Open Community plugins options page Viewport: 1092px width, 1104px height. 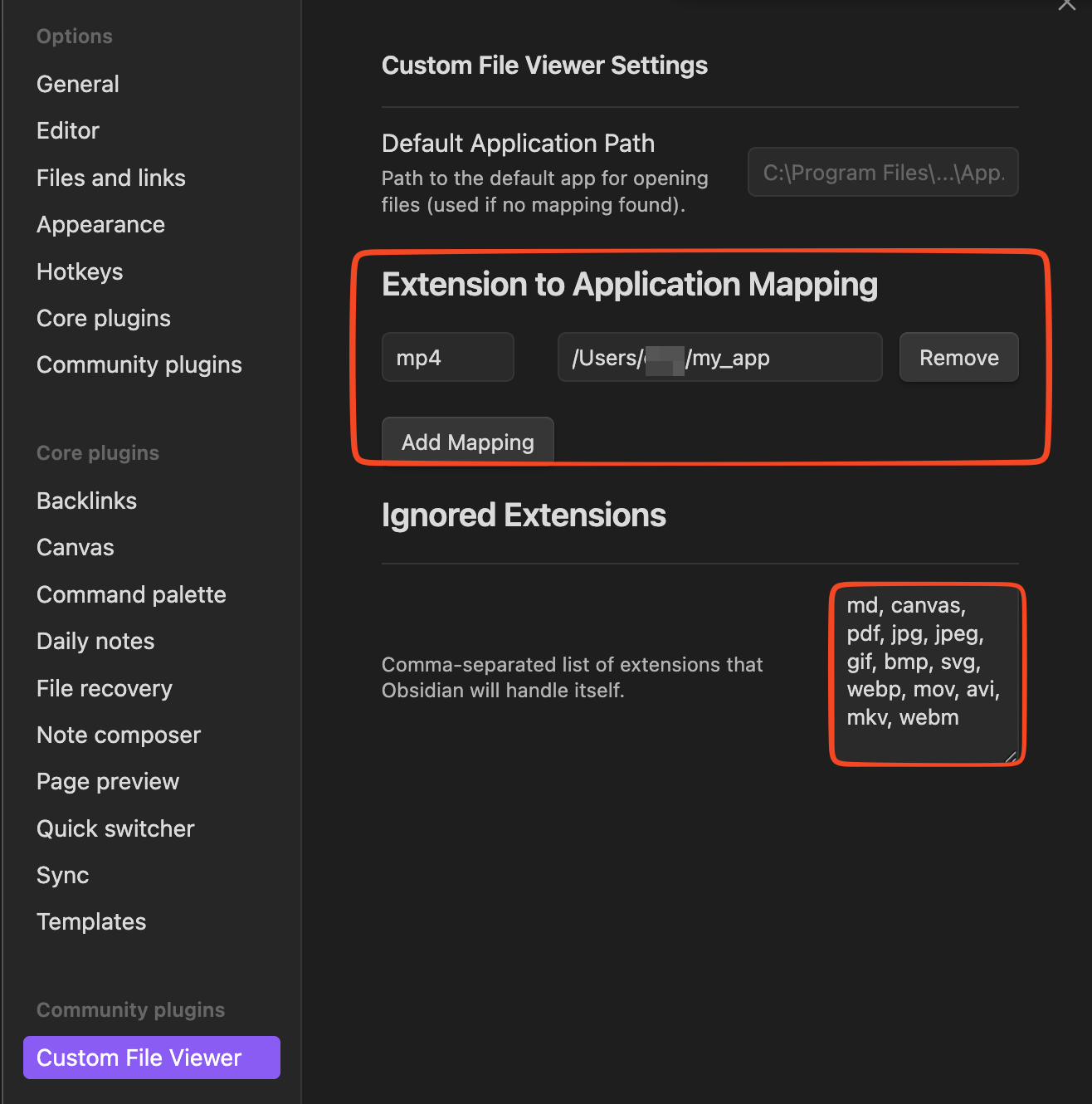coord(139,364)
